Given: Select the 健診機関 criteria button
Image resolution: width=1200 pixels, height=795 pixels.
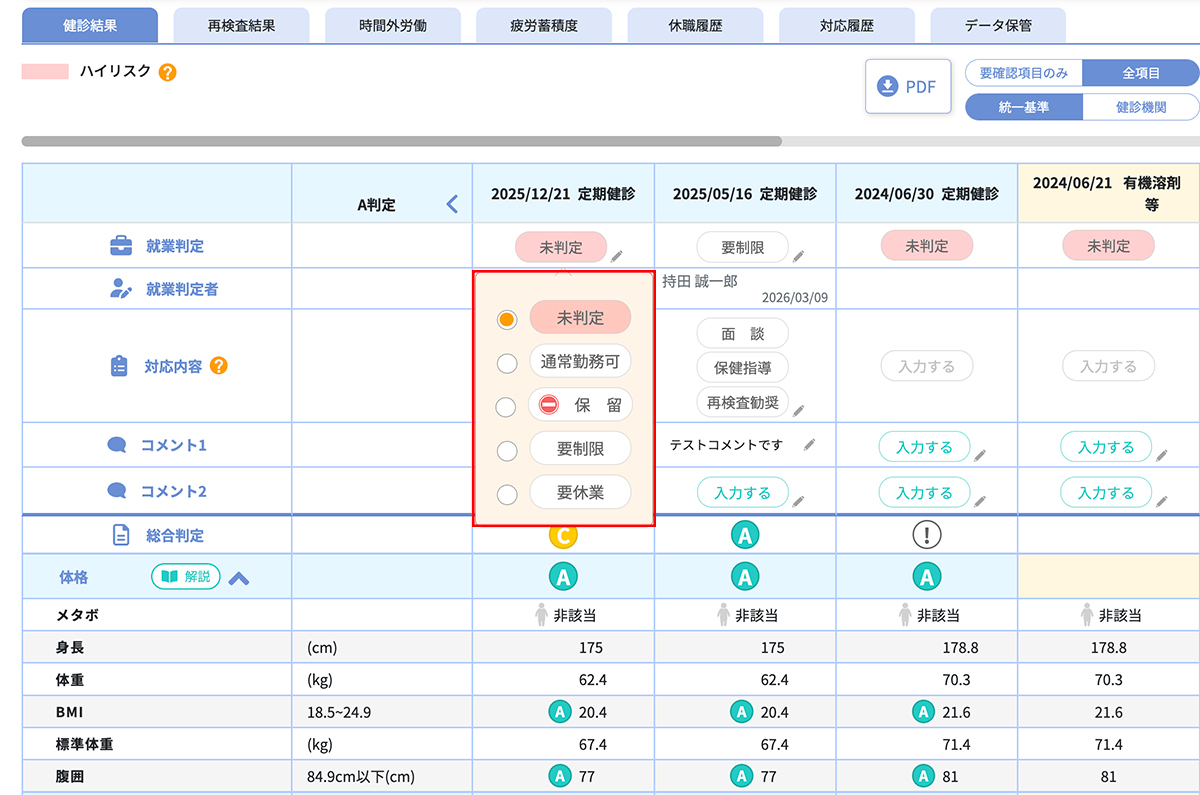Looking at the screenshot, I should 1140,107.
